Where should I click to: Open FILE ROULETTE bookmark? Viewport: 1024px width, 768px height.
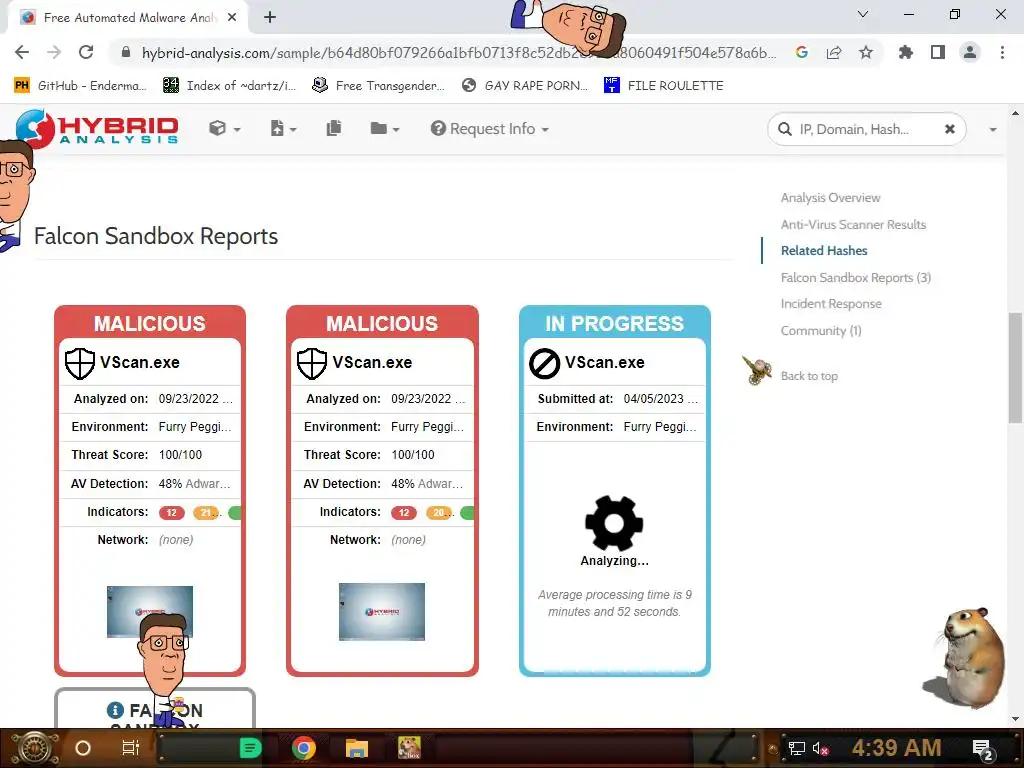(664, 86)
